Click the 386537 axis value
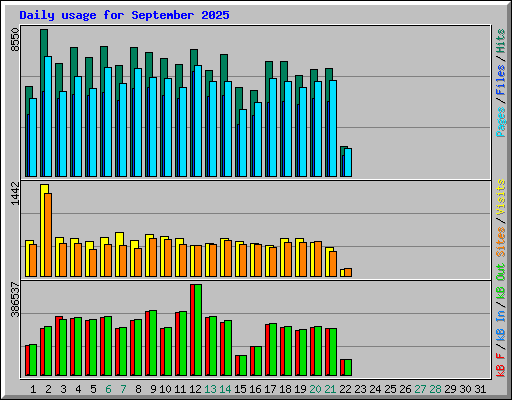 pos(15,300)
